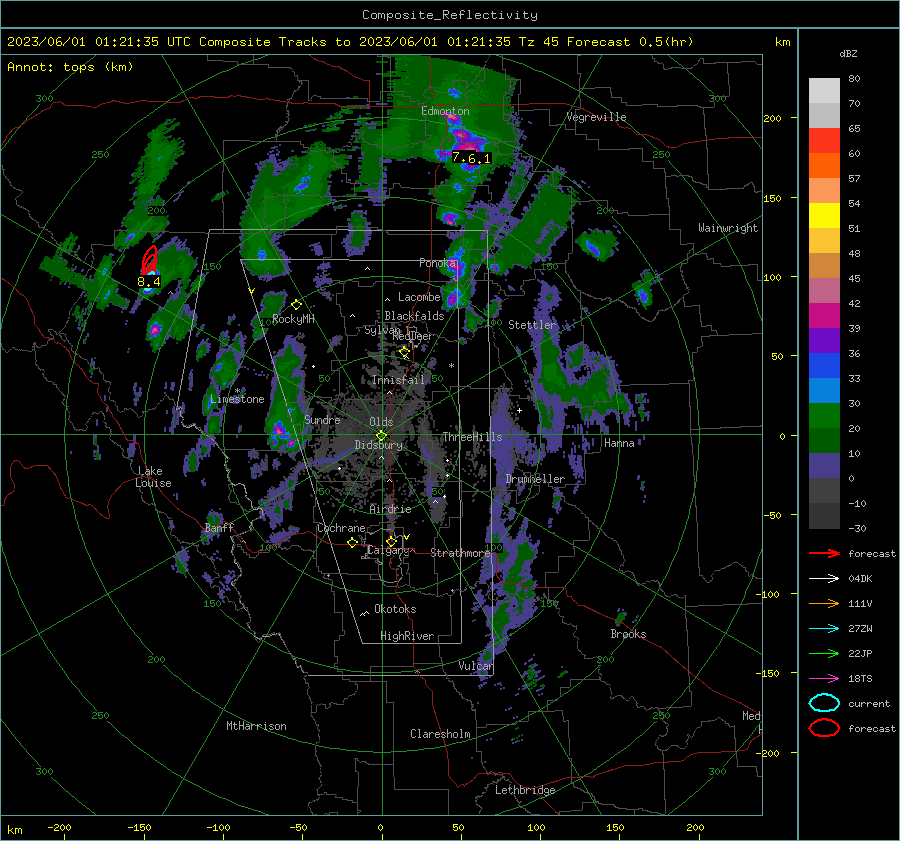This screenshot has height=841, width=900.
Task: Click the Stettler city label
Action: point(532,325)
